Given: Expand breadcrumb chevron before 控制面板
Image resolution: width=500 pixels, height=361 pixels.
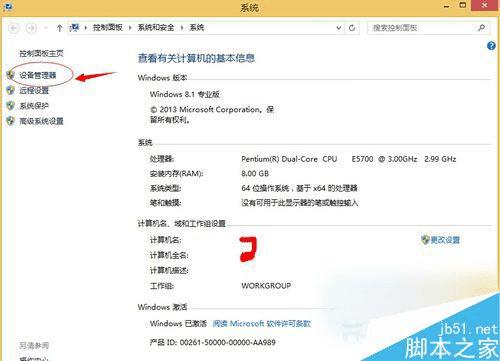Looking at the screenshot, I should click(85, 28).
